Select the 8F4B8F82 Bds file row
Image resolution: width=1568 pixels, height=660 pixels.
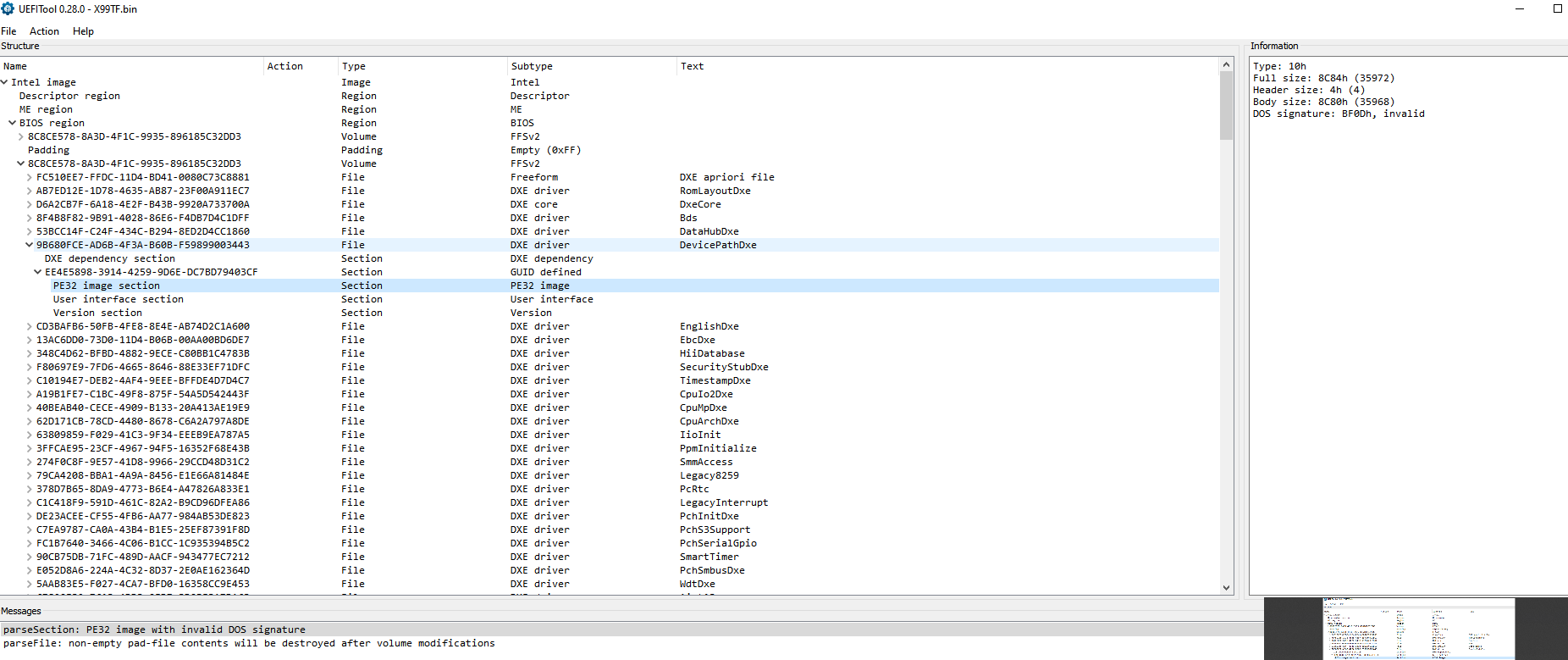click(610, 218)
